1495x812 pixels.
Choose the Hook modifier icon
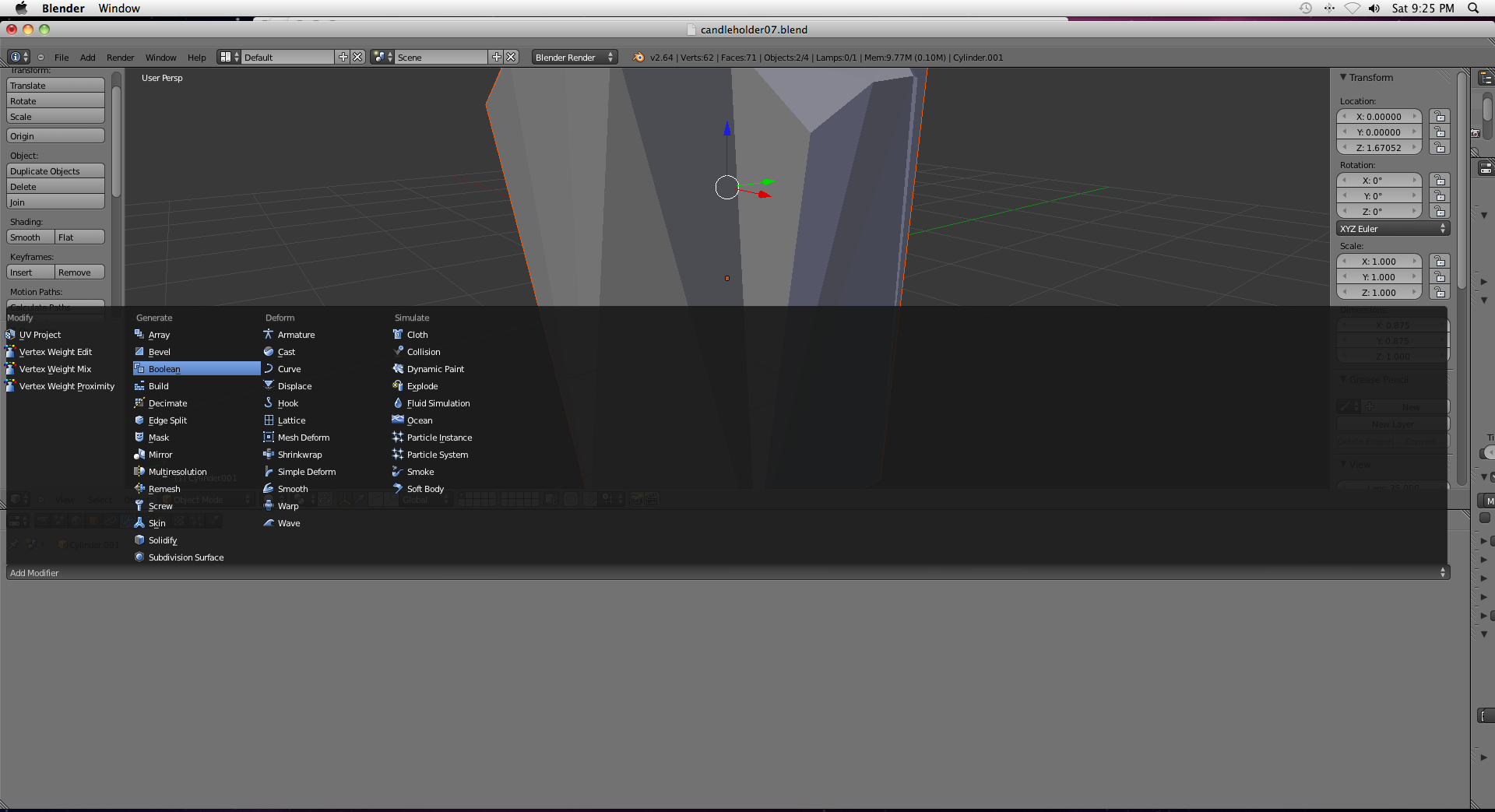[269, 403]
